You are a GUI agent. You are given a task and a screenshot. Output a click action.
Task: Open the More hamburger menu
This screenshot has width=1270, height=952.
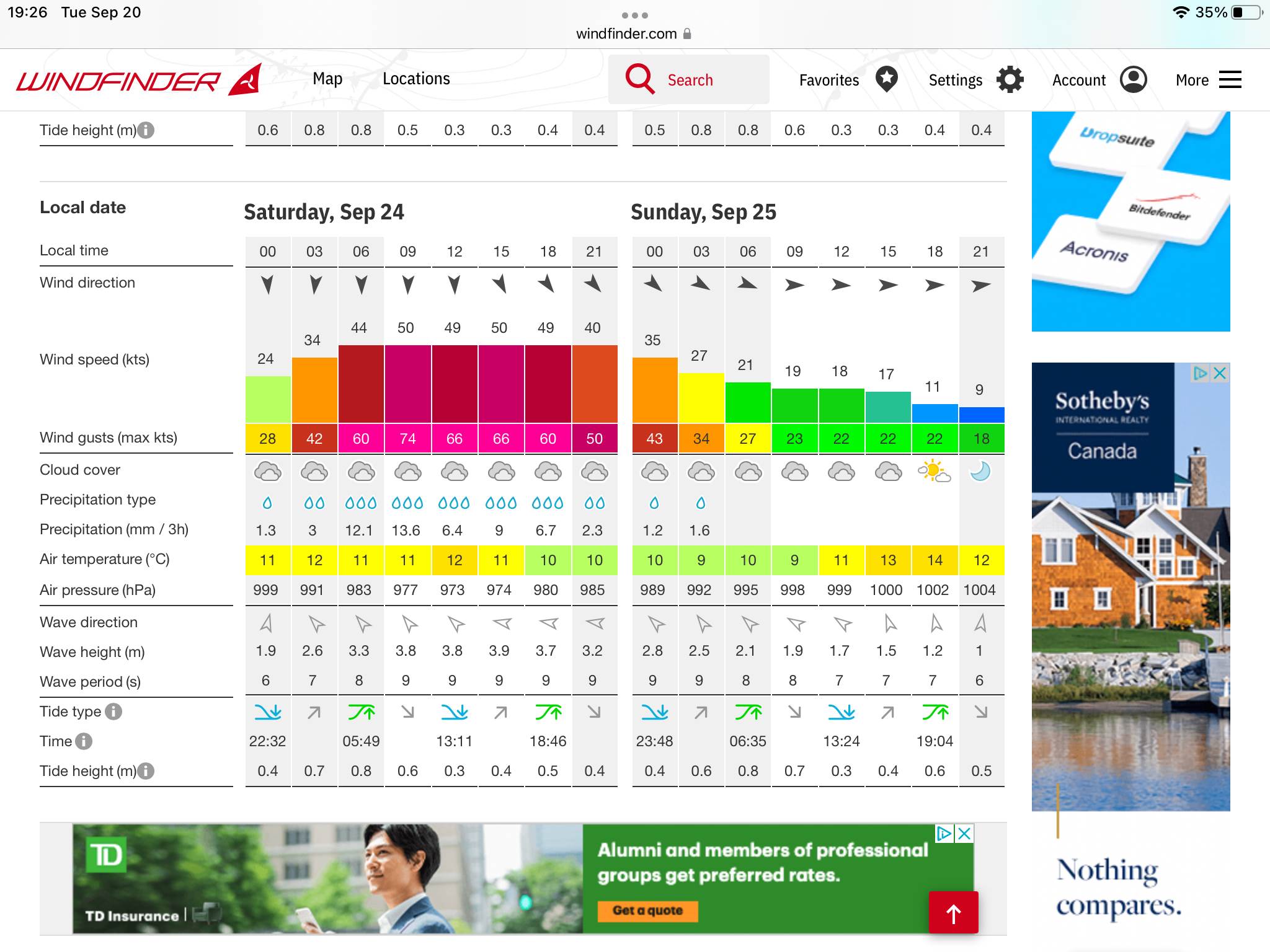point(1230,79)
